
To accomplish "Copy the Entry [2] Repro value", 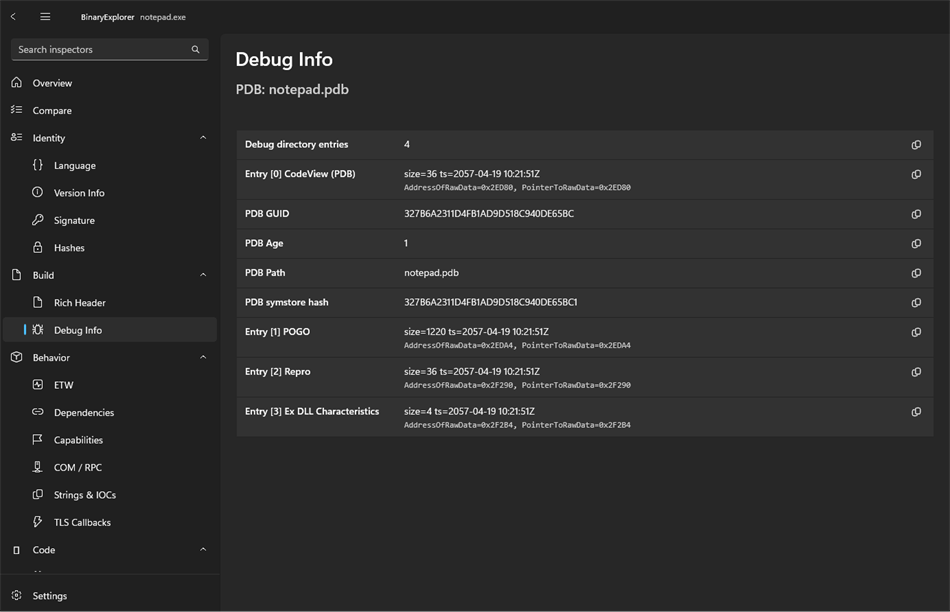I will (916, 372).
